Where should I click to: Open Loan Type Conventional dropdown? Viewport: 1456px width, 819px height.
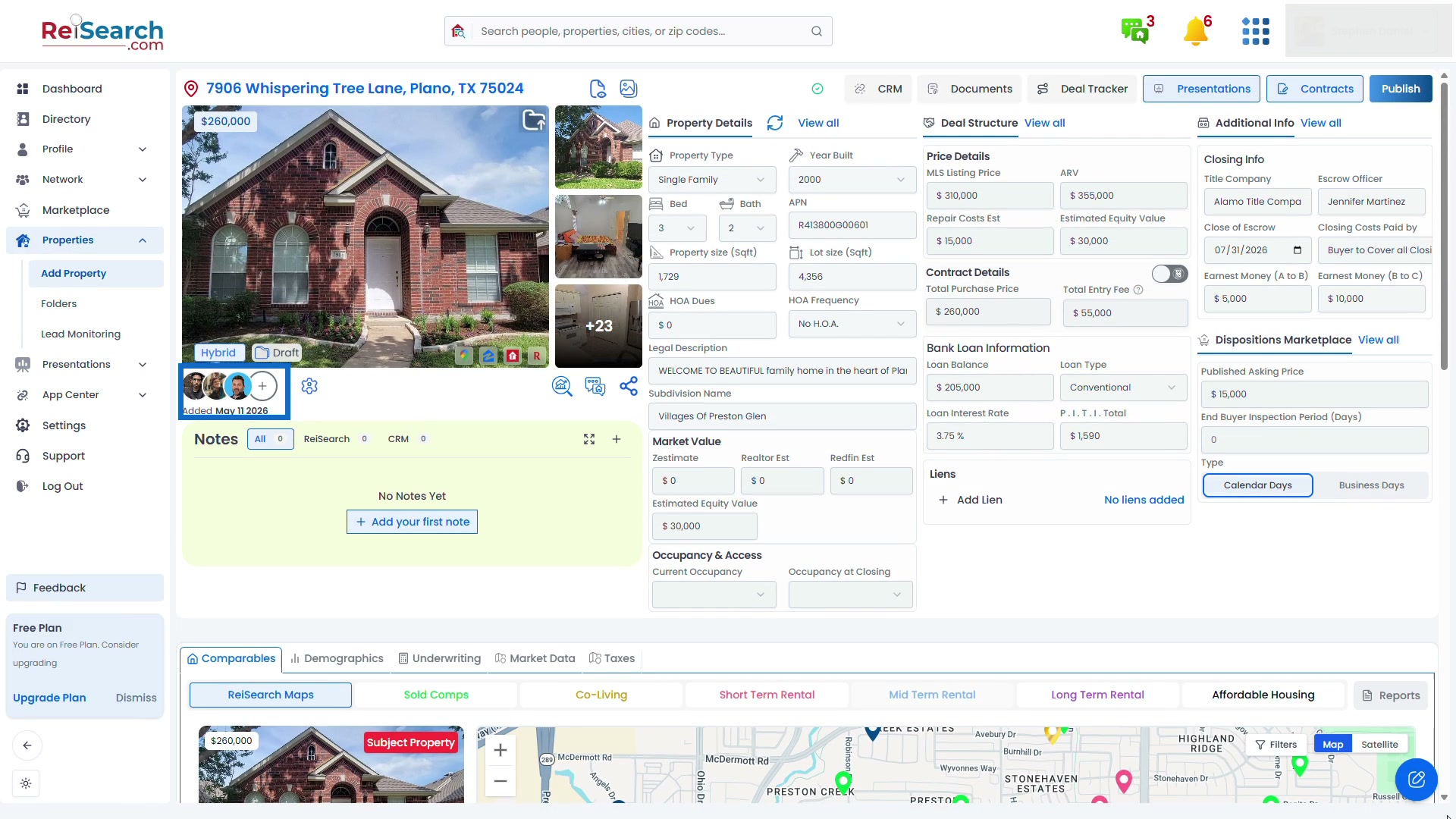(x=1123, y=388)
